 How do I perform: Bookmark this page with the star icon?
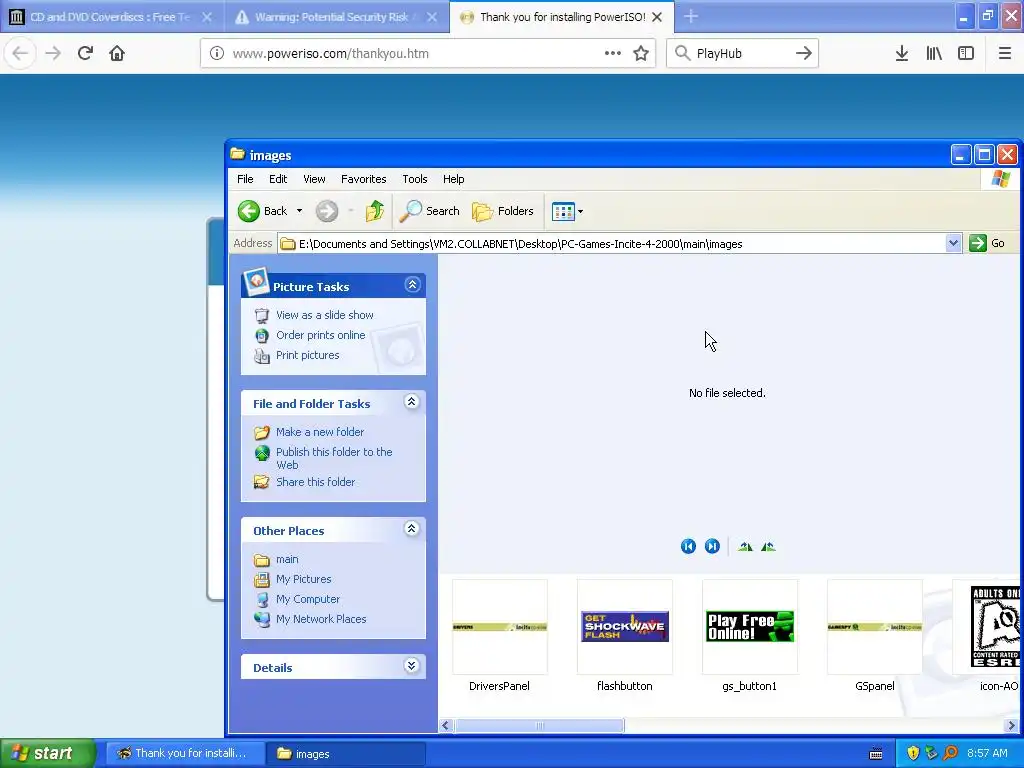click(641, 53)
